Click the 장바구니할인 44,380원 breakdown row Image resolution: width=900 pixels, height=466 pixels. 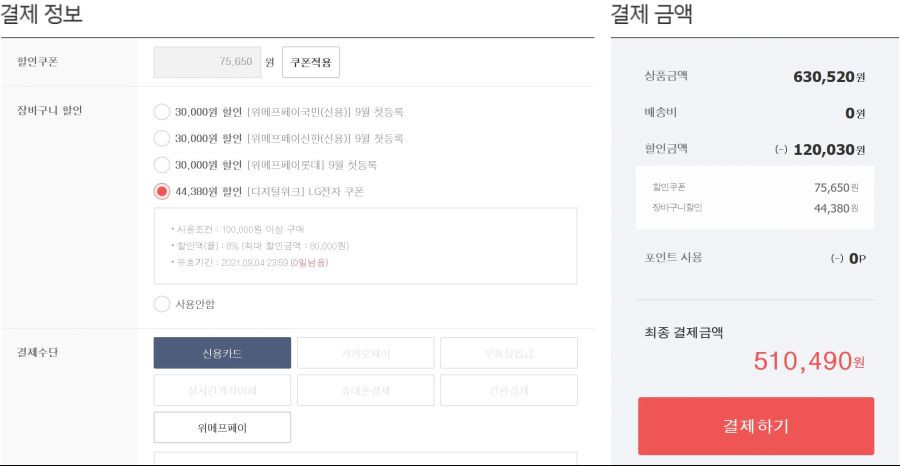pyautogui.click(x=755, y=208)
